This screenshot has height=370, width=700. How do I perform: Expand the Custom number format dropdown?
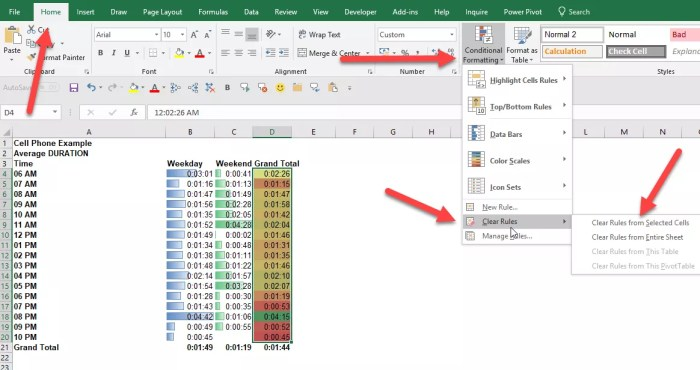coord(452,34)
